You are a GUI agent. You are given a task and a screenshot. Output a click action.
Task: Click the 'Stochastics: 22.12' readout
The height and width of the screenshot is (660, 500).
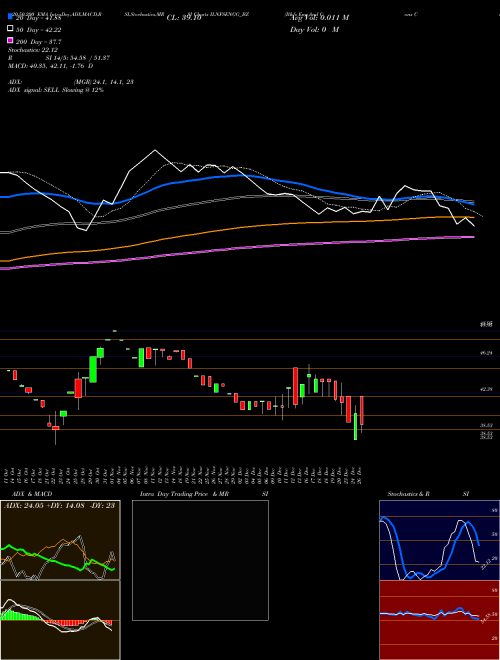(33, 50)
